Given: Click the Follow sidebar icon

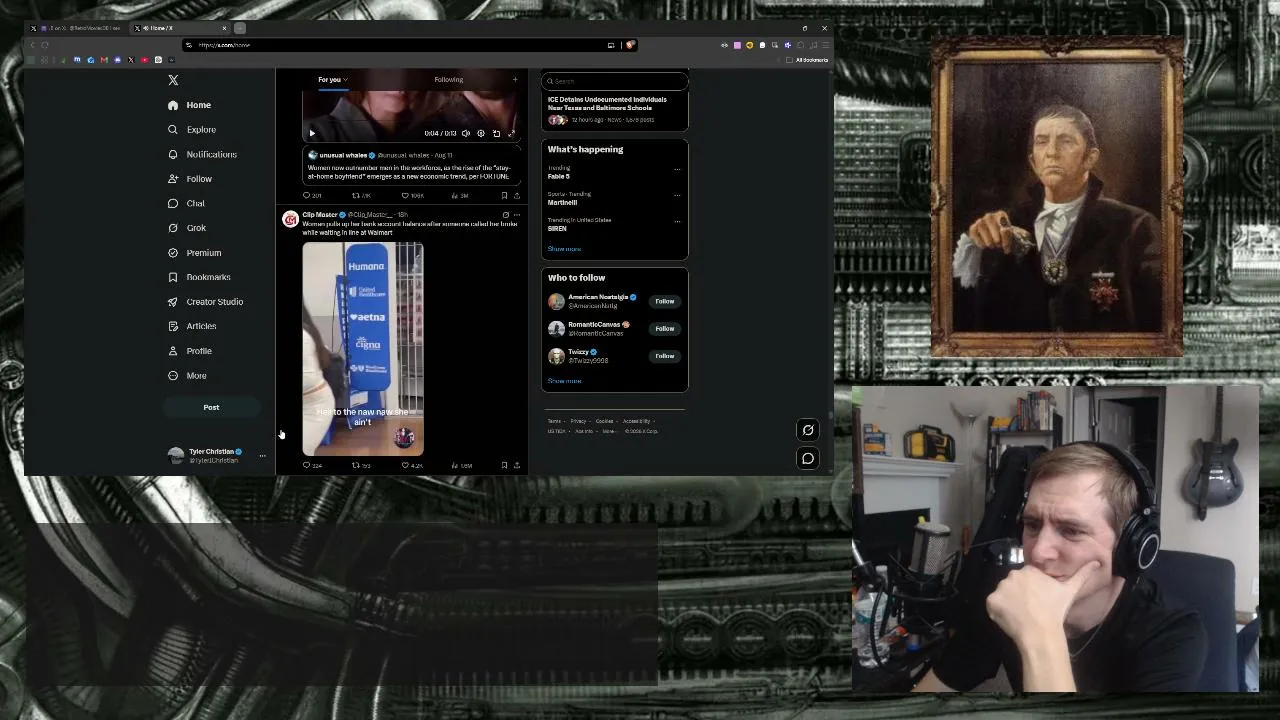Looking at the screenshot, I should click(173, 179).
